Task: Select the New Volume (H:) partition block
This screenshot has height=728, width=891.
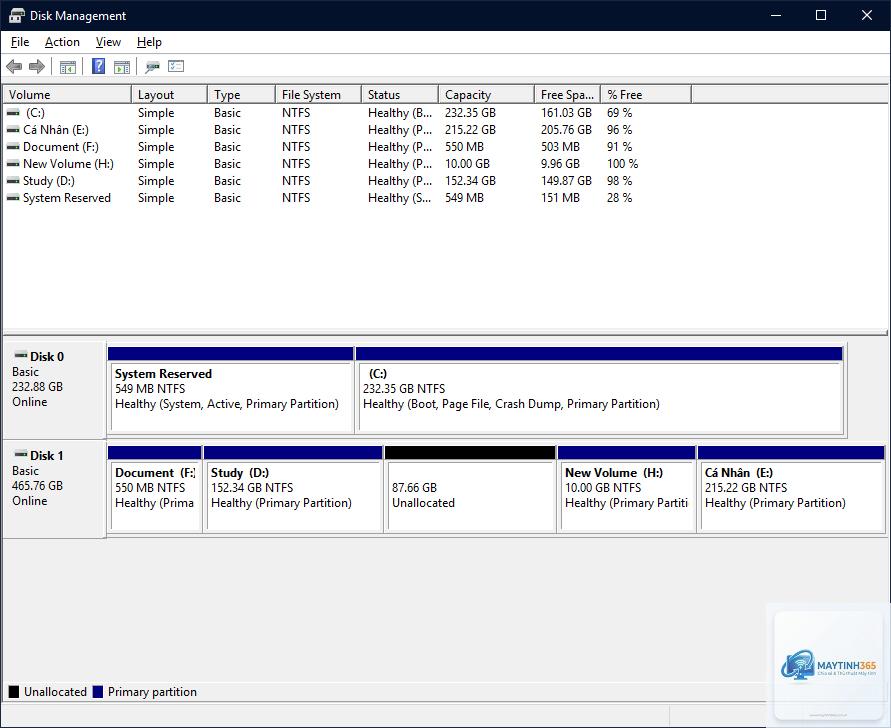Action: click(x=627, y=489)
